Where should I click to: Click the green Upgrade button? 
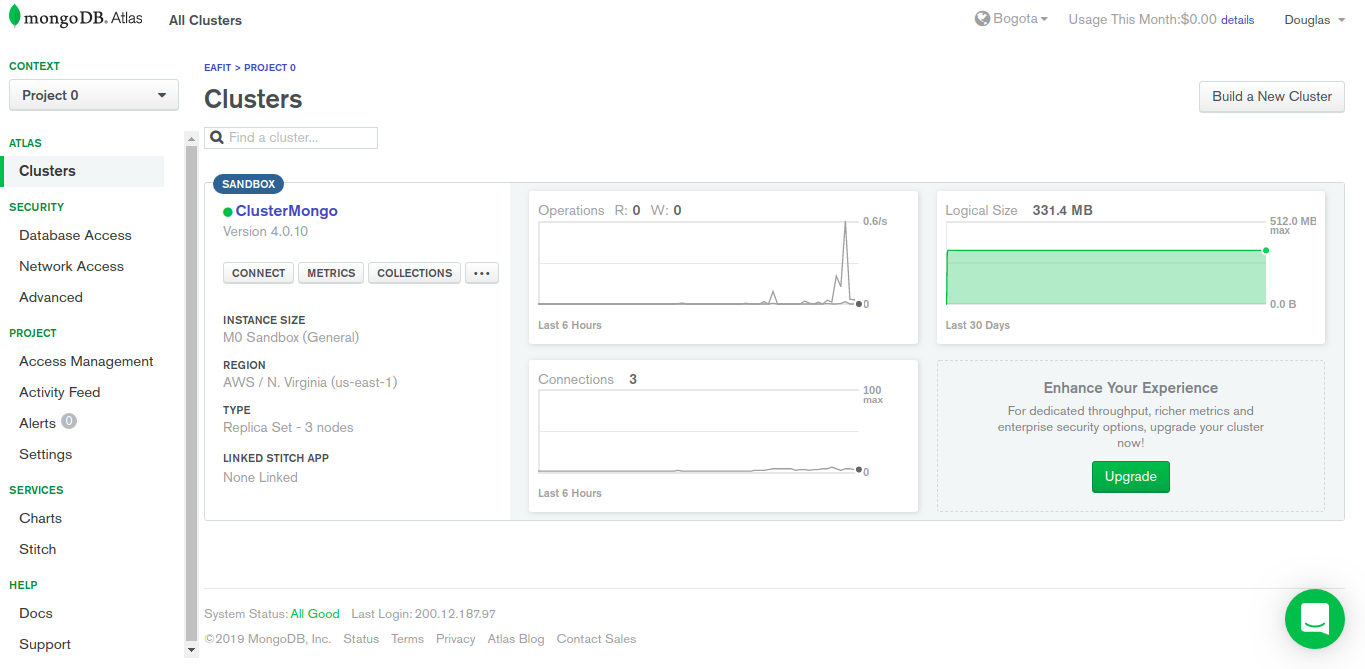click(x=1131, y=477)
